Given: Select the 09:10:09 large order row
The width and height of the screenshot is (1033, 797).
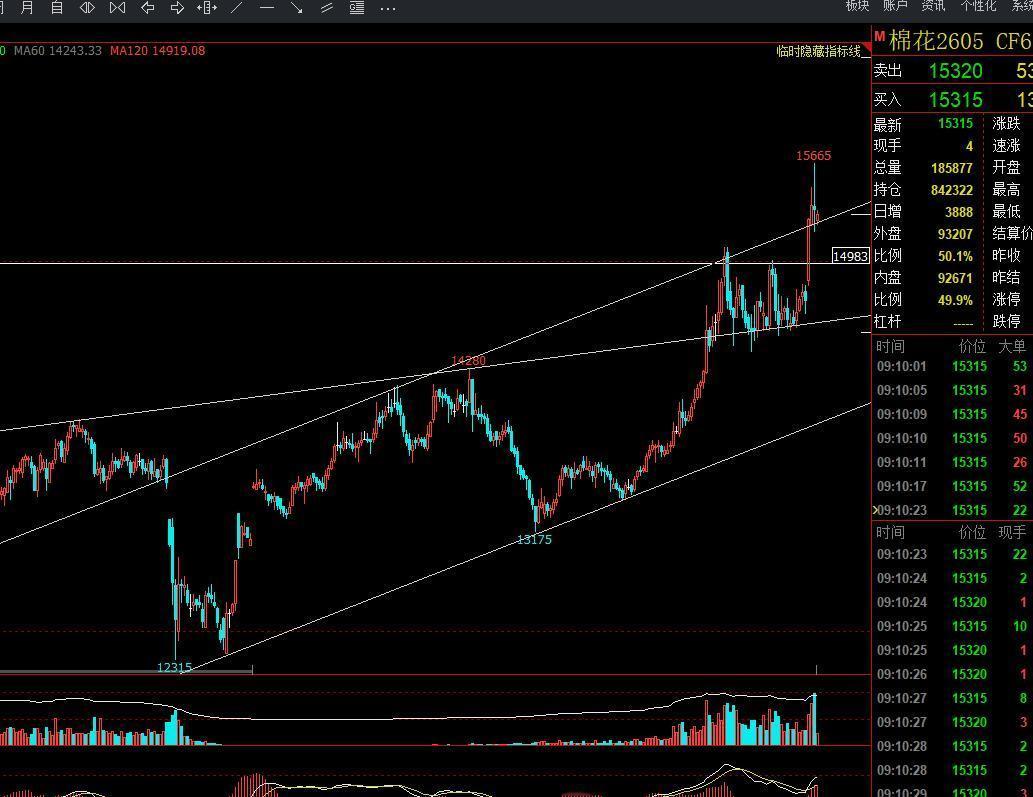Looking at the screenshot, I should point(952,414).
